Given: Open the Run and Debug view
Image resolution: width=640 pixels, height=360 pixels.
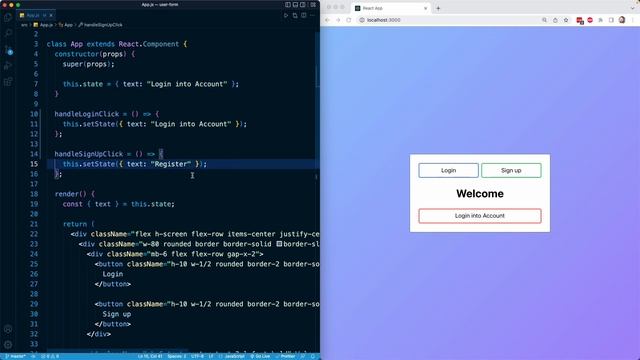Looking at the screenshot, I should 8,66.
